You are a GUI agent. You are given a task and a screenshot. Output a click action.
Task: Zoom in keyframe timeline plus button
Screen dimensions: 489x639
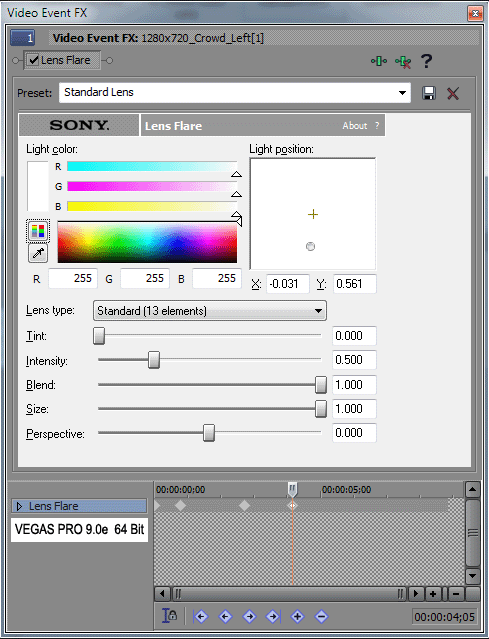pos(433,594)
